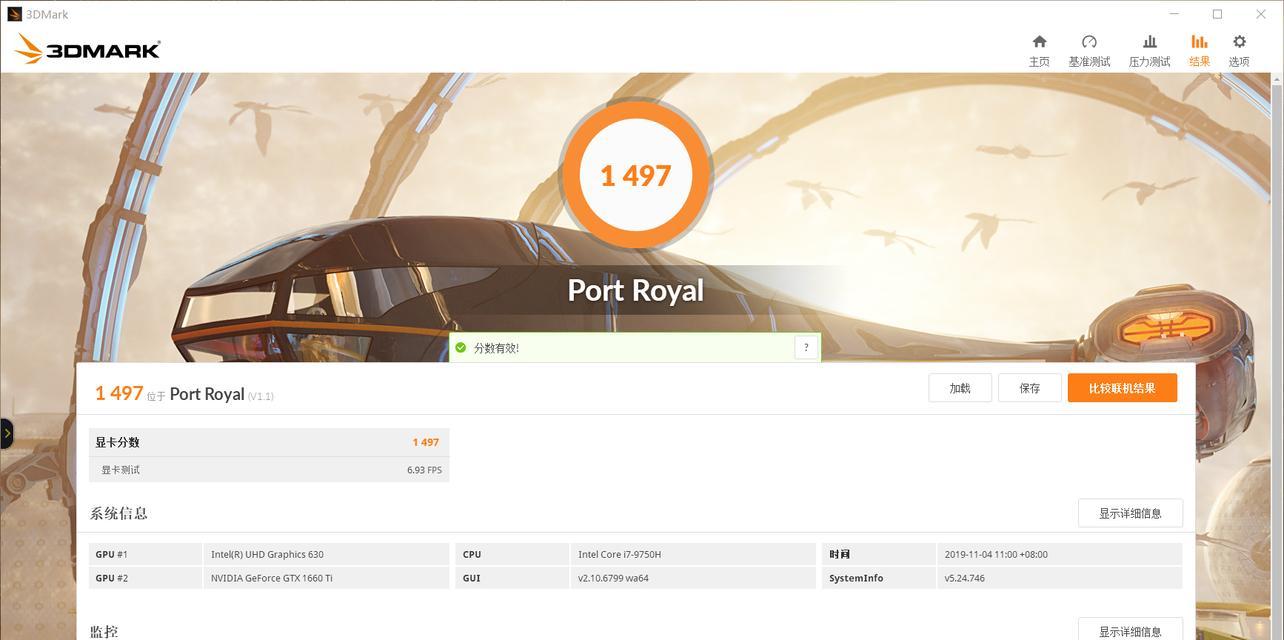
Task: Click the v5.24.746 SystemInfo version
Action: 1060,578
